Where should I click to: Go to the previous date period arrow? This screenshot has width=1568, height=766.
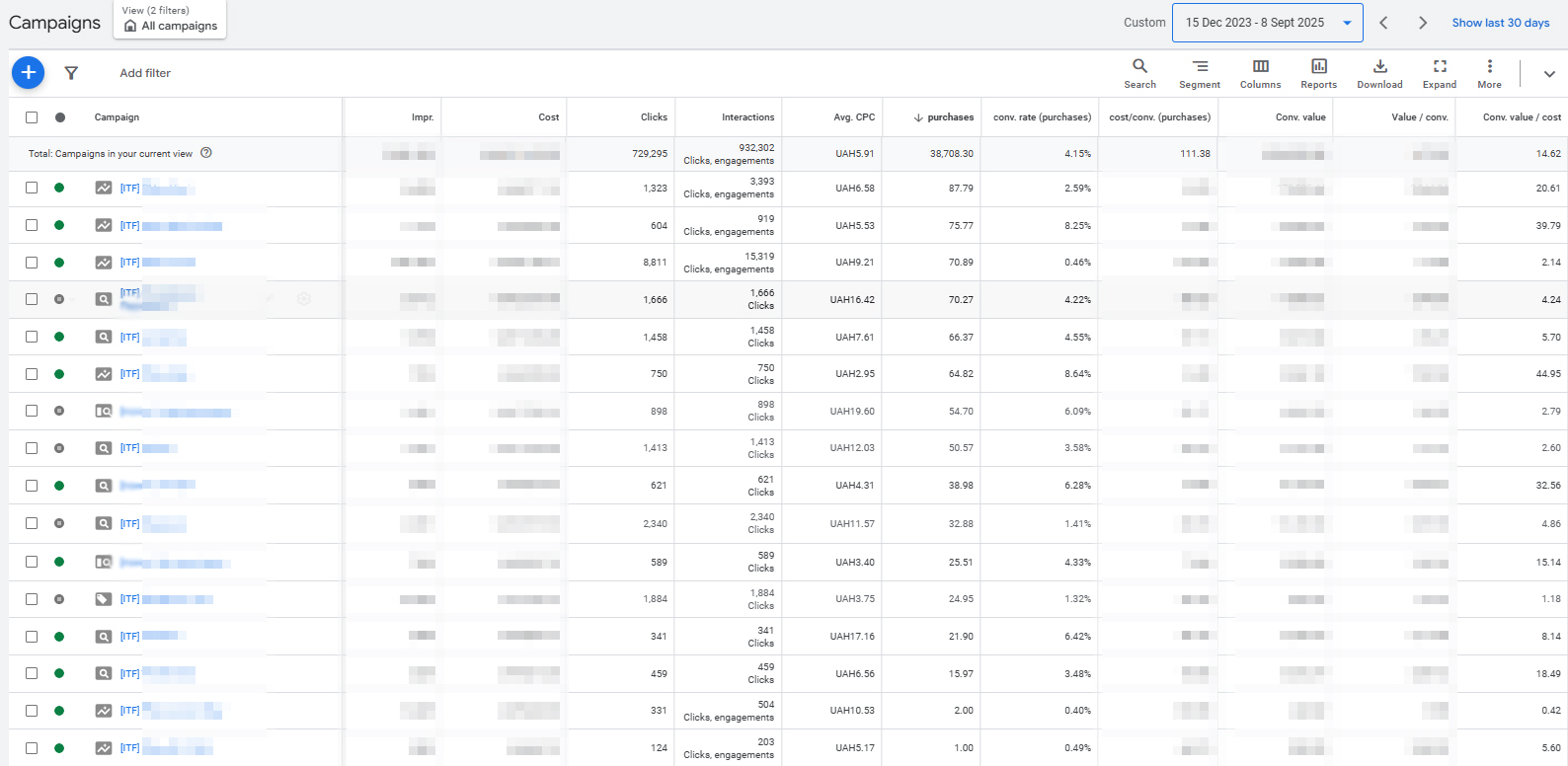pos(1383,23)
